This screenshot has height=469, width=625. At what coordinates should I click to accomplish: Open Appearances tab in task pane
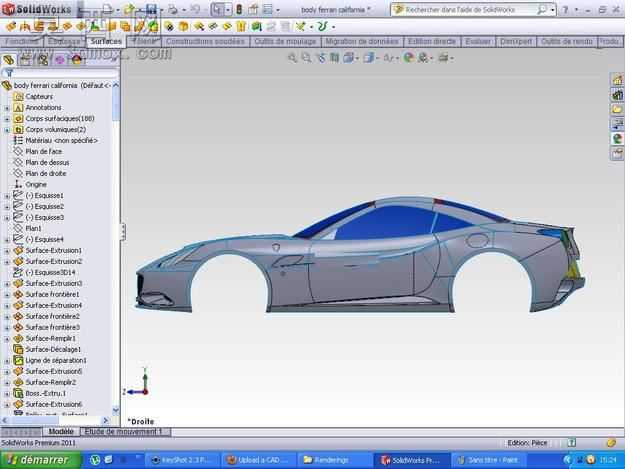pos(617,139)
